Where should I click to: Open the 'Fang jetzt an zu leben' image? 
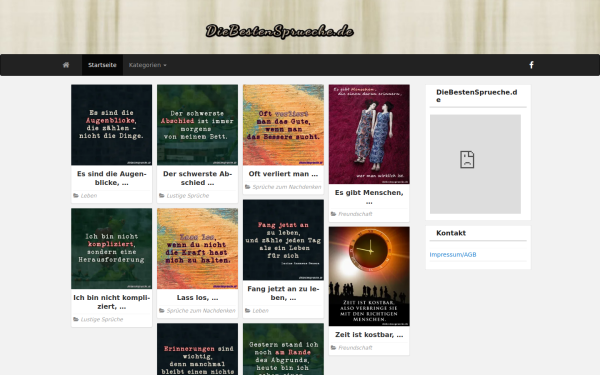pyautogui.click(x=283, y=240)
